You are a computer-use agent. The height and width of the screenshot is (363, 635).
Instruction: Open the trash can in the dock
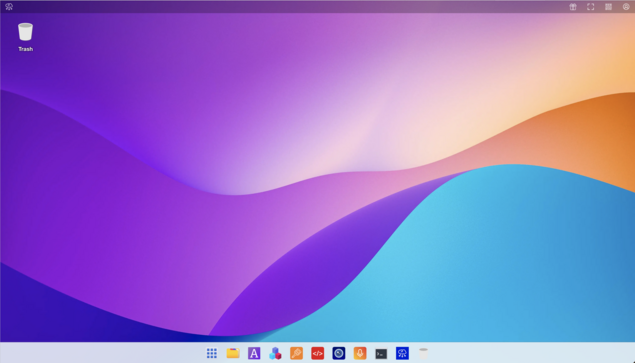pyautogui.click(x=423, y=353)
